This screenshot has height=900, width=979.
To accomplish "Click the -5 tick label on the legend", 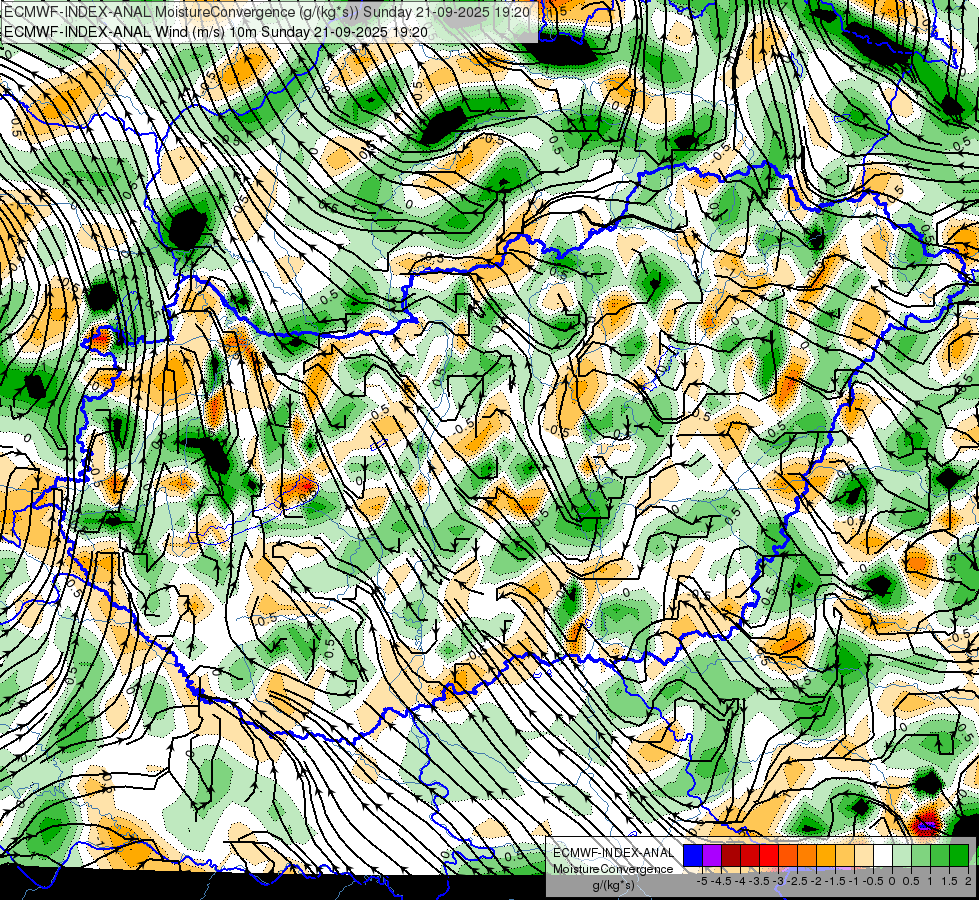I will pos(702,881).
